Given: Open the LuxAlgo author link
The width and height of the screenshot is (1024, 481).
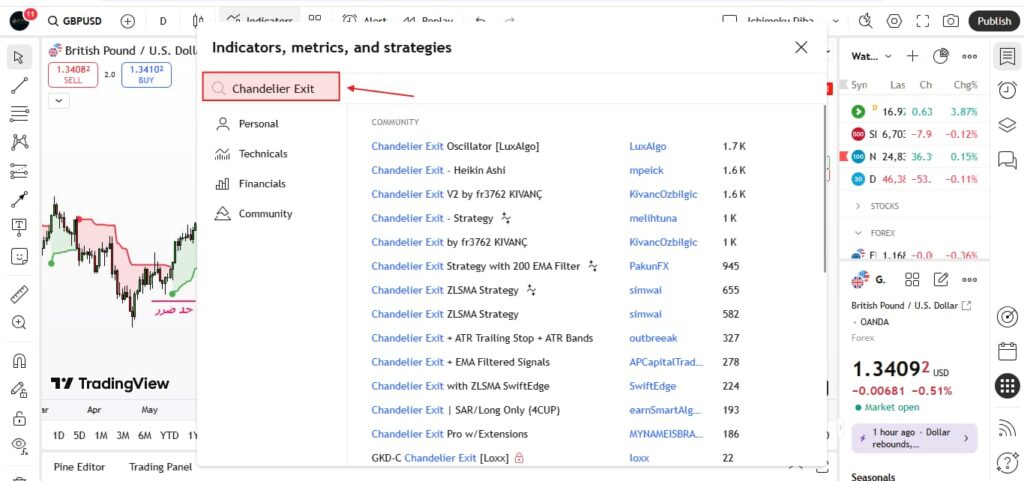Looking at the screenshot, I should point(647,146).
